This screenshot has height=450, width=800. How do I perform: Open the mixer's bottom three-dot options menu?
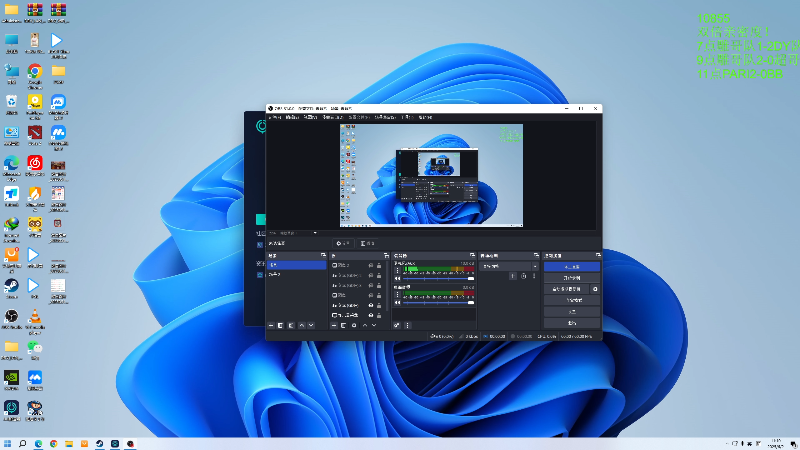click(x=407, y=326)
